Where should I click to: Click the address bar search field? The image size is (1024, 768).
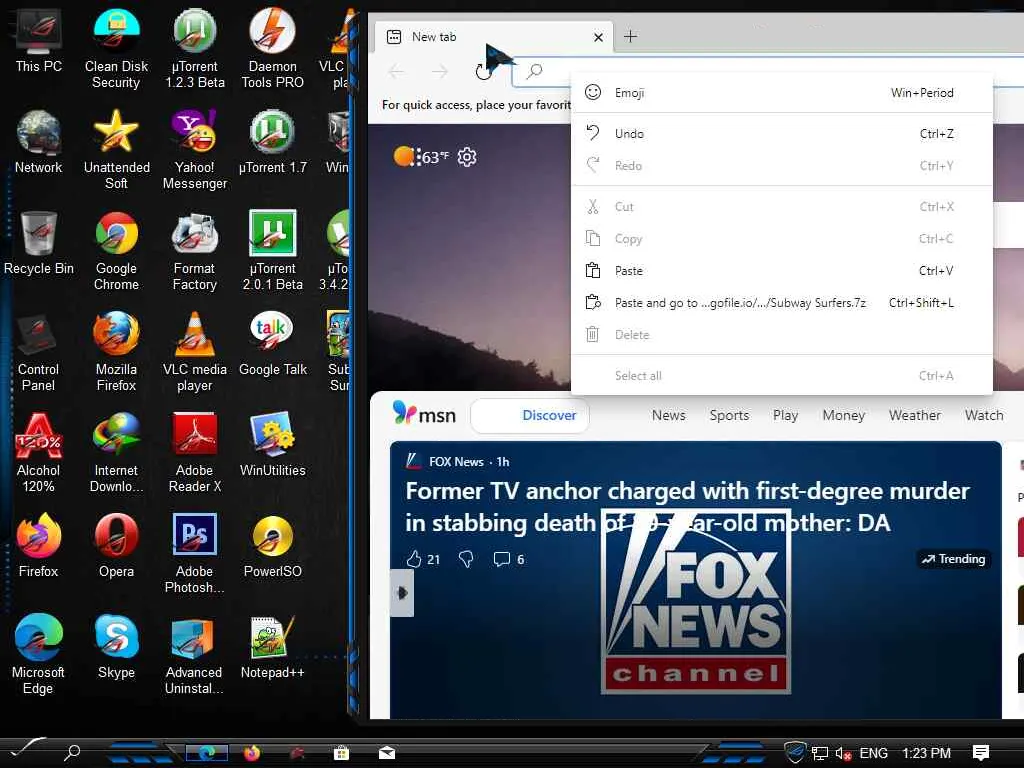click(767, 71)
